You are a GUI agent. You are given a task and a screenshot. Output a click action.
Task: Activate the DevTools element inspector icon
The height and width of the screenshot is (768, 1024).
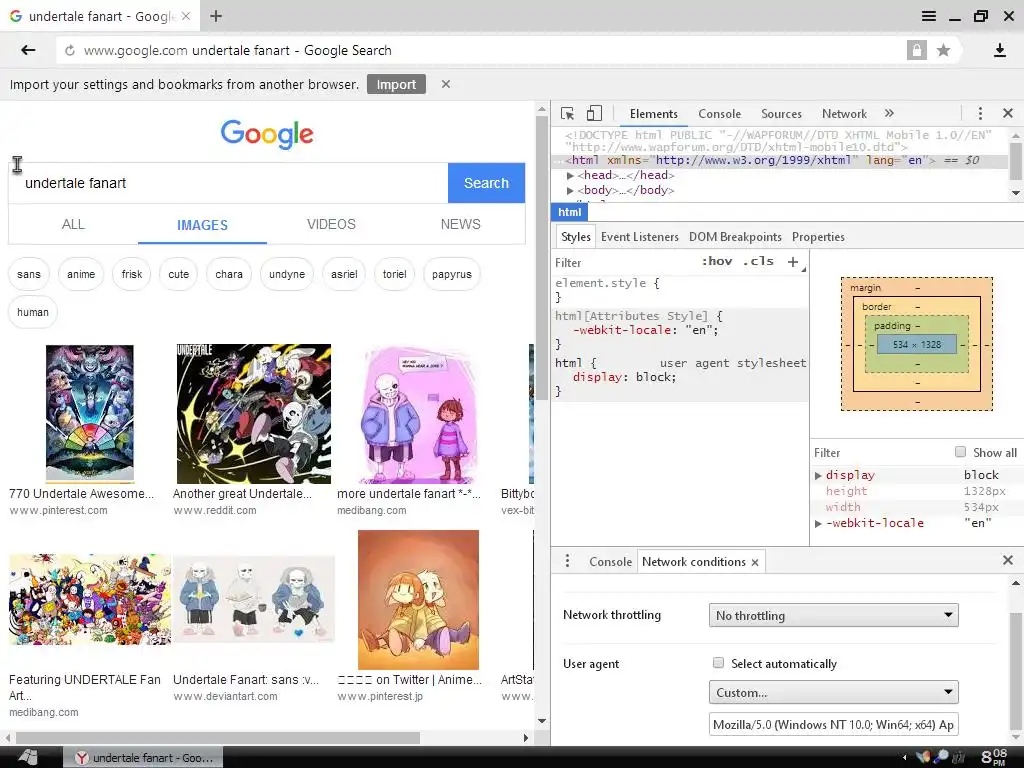tap(567, 114)
